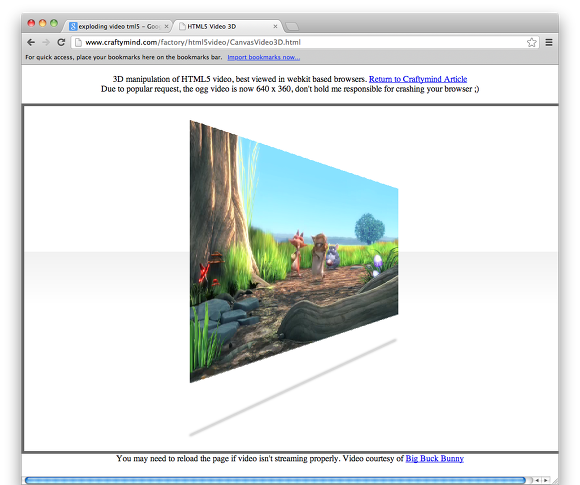The image size is (580, 485).
Task: Click the scrollbar right arrow
Action: pos(545,480)
